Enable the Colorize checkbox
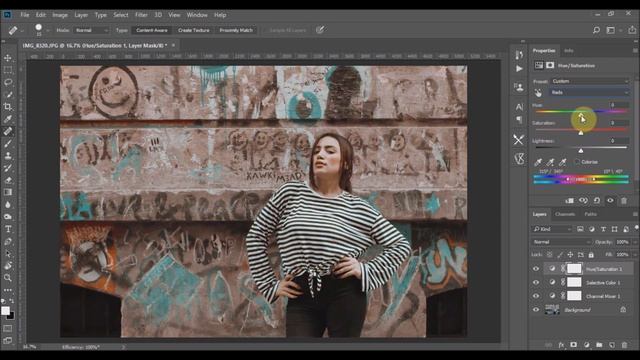 coord(577,162)
